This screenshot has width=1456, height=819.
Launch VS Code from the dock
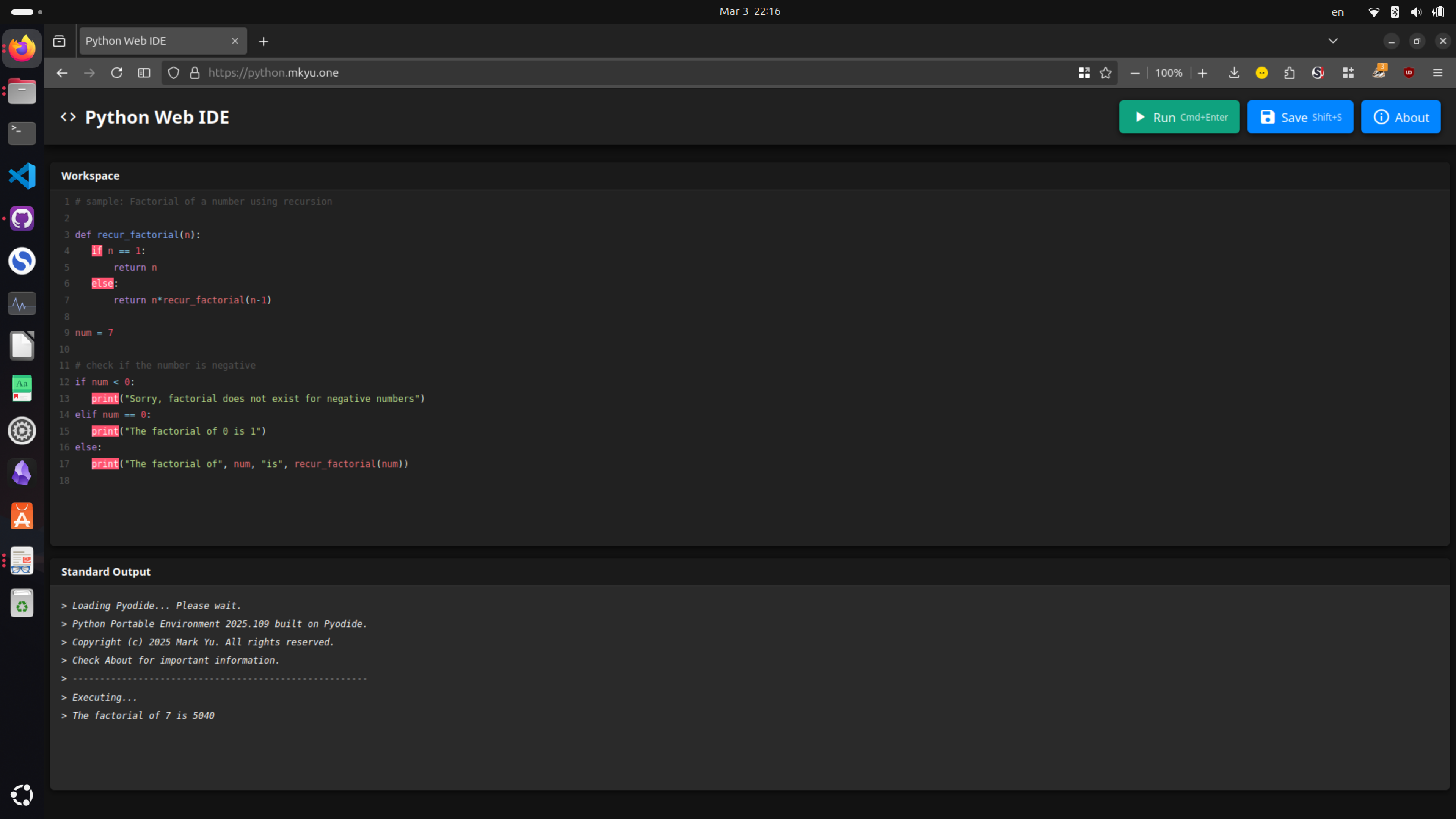(22, 176)
